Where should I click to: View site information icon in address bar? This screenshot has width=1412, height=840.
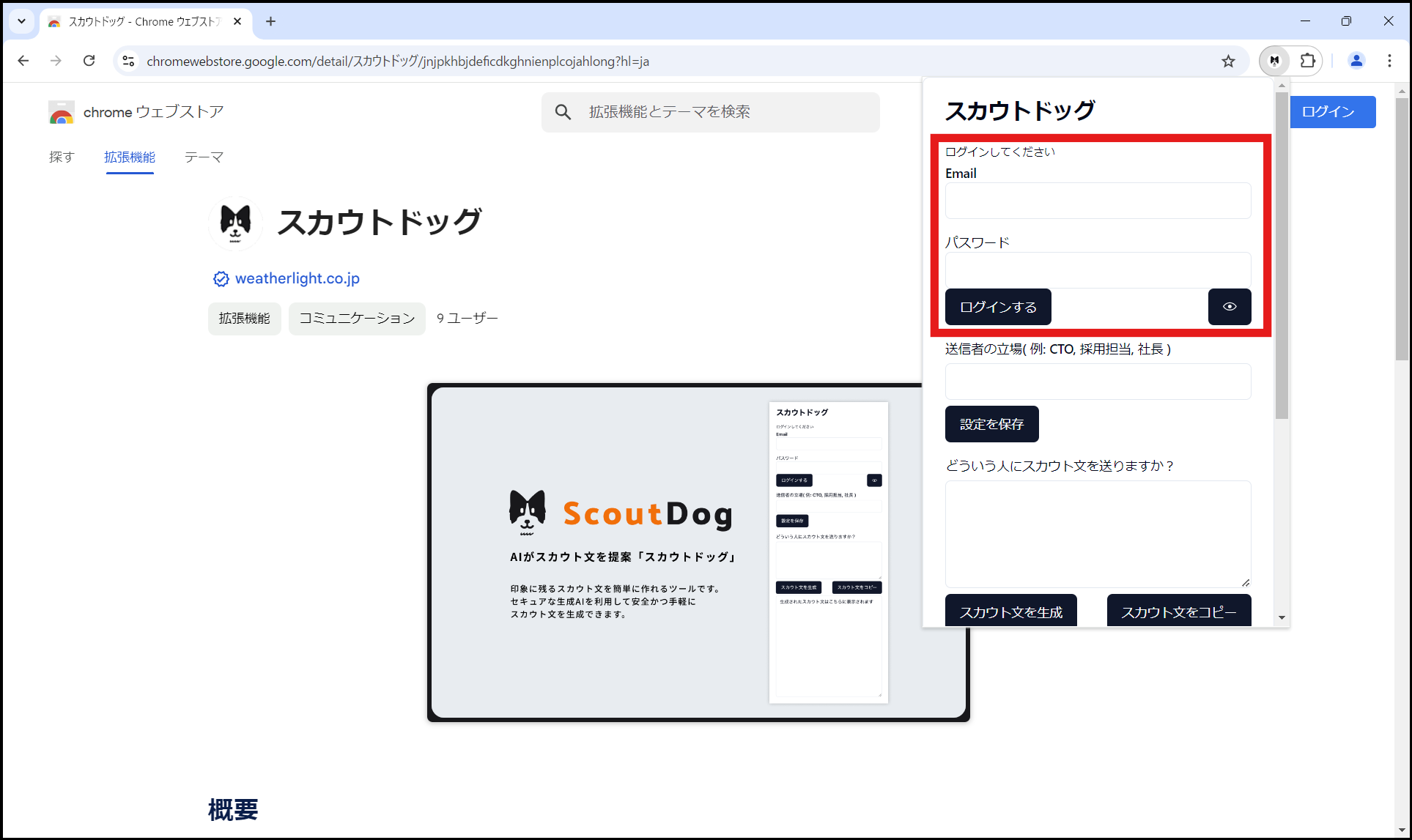point(128,61)
